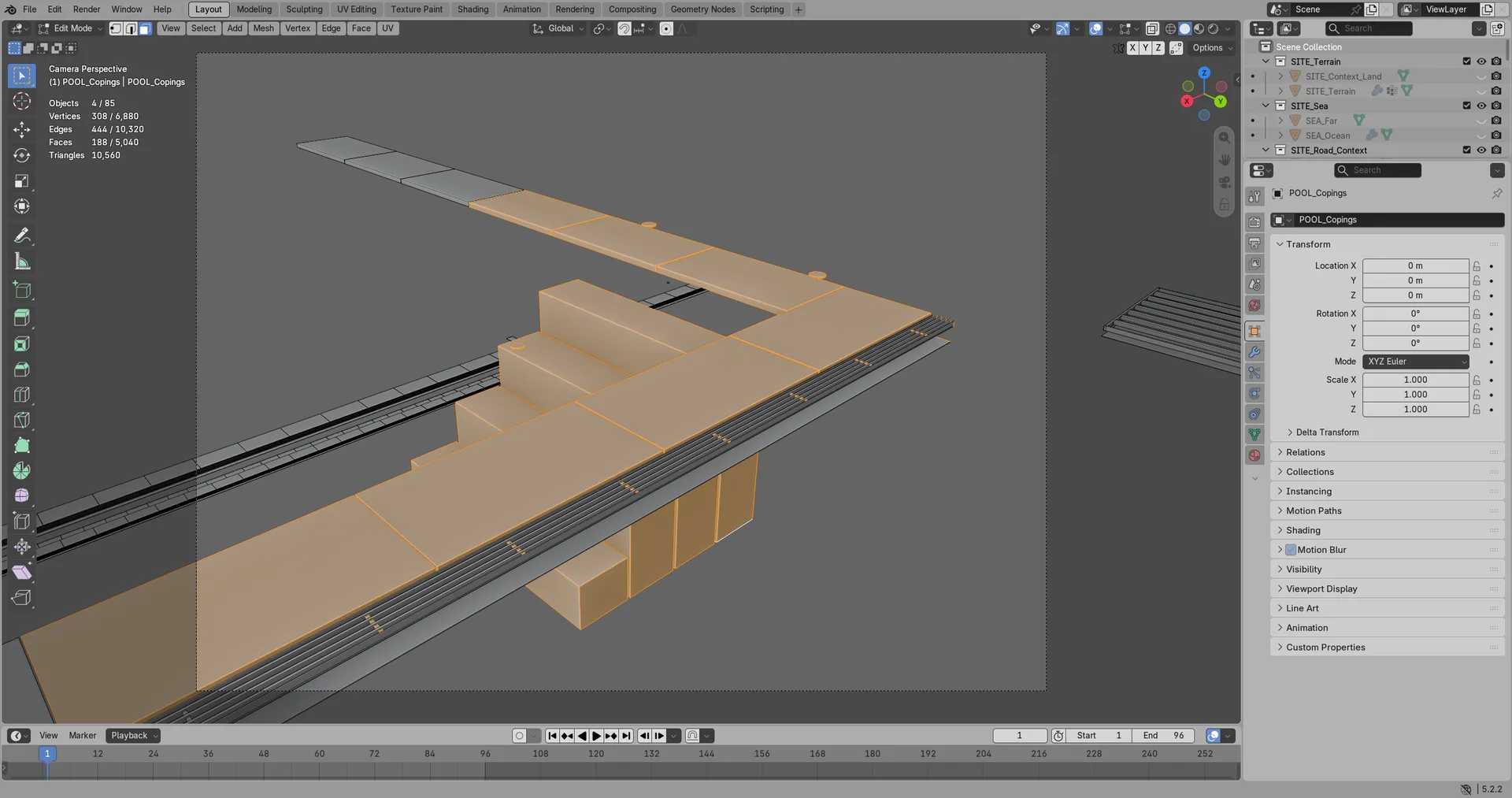Select the Cursor tool in toolbar

pos(22,102)
